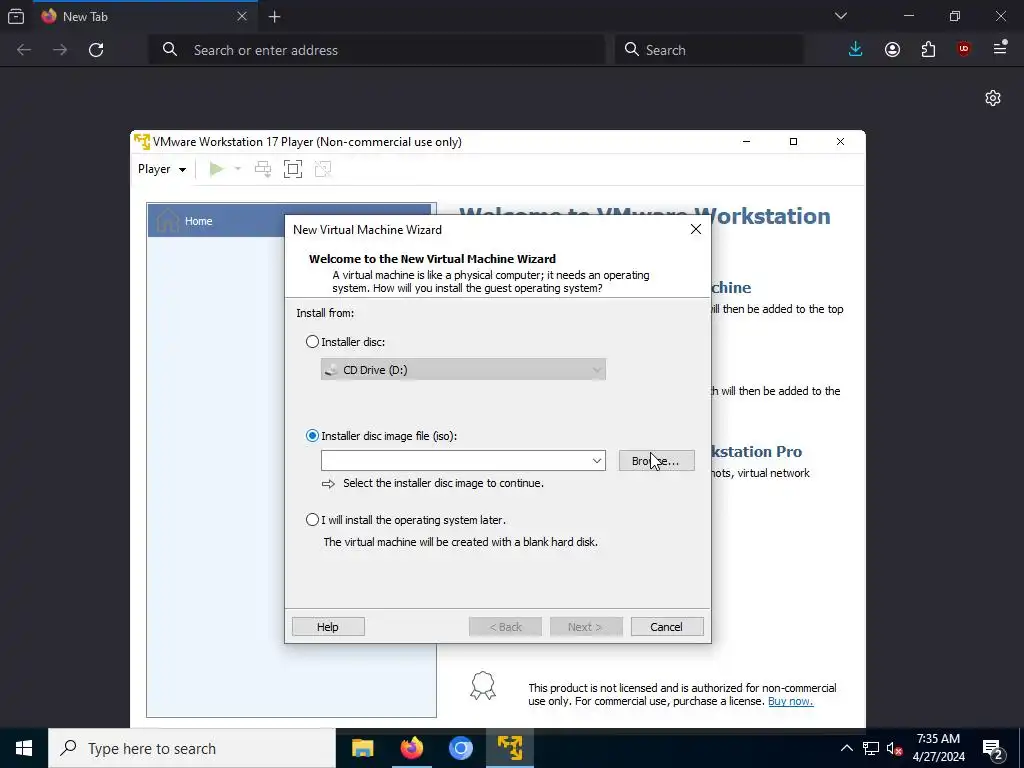The image size is (1024, 768).
Task: Open Firefox from the taskbar
Action: (411, 748)
